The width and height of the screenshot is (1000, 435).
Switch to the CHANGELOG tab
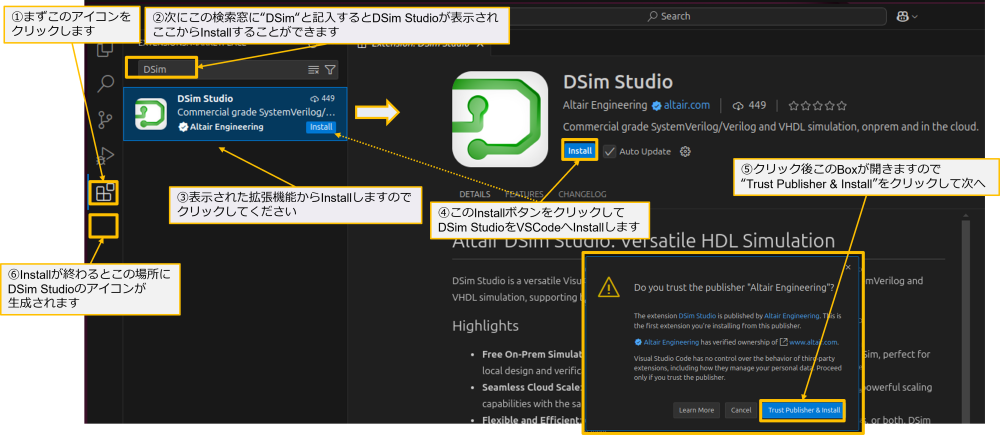point(582,194)
